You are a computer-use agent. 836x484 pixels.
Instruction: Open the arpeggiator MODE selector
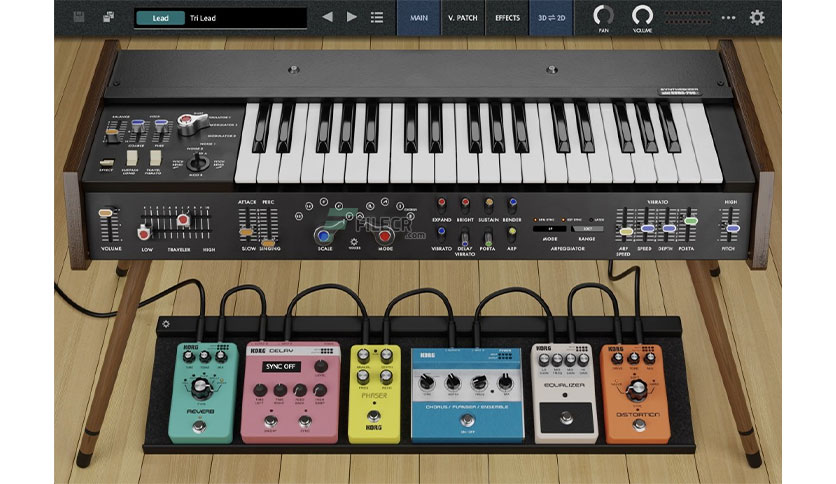point(550,229)
